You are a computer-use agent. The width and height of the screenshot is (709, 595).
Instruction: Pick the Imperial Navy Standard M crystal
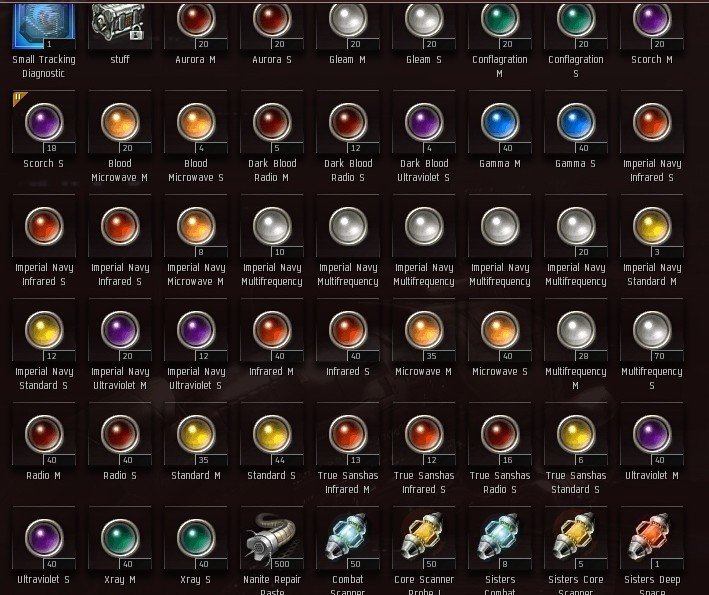(652, 226)
